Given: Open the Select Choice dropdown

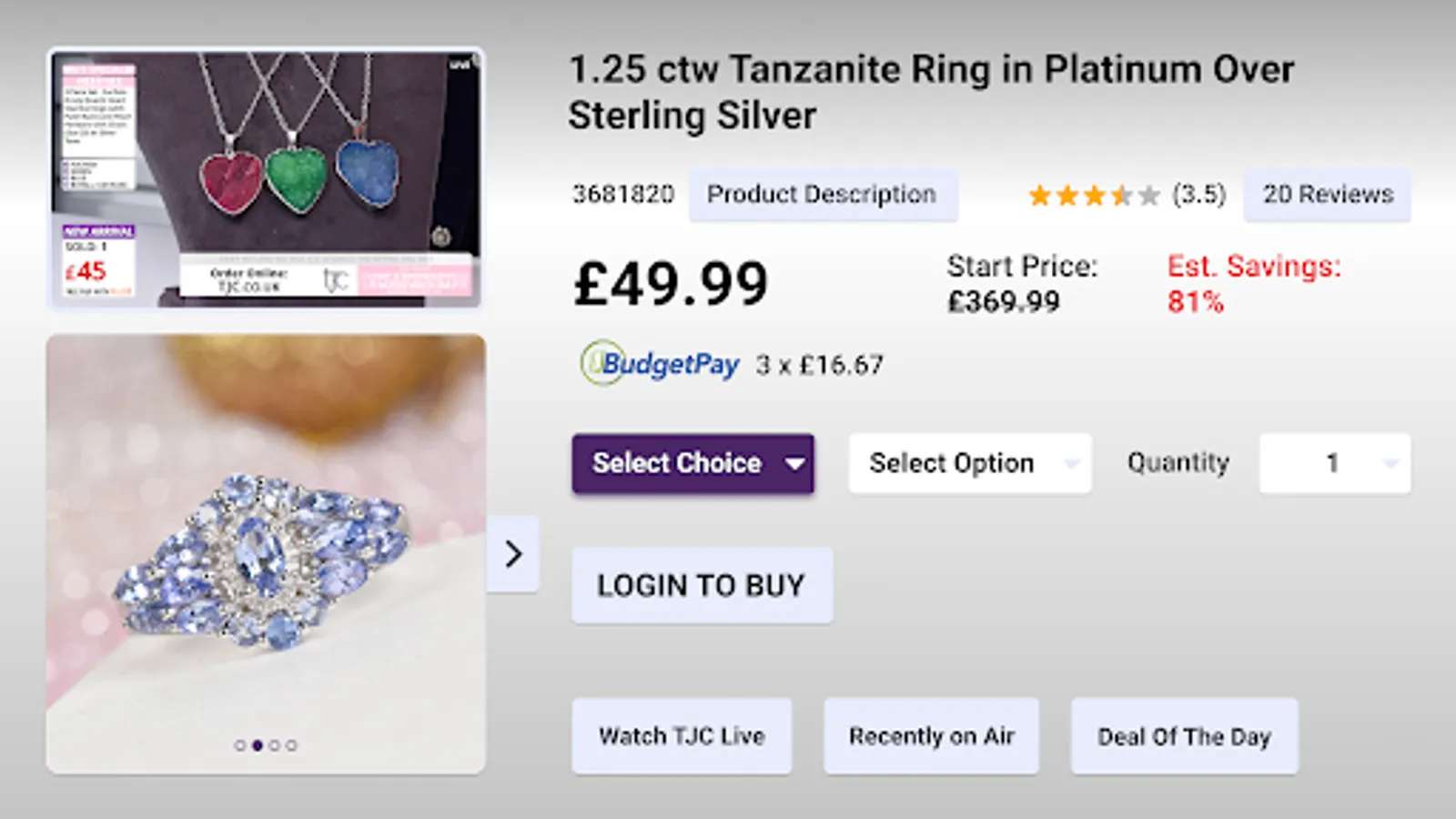Looking at the screenshot, I should point(693,463).
